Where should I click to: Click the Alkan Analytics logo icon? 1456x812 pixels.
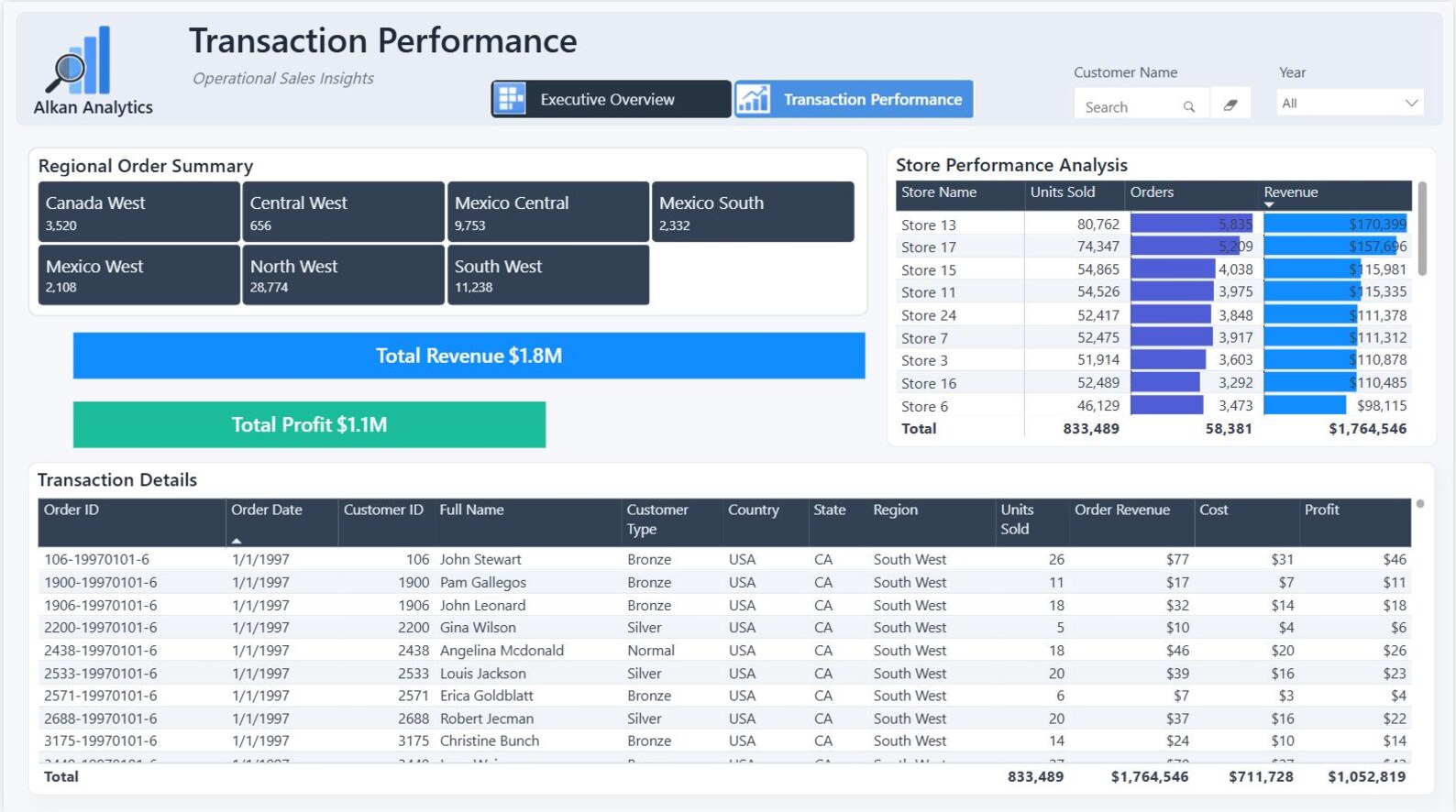78,60
